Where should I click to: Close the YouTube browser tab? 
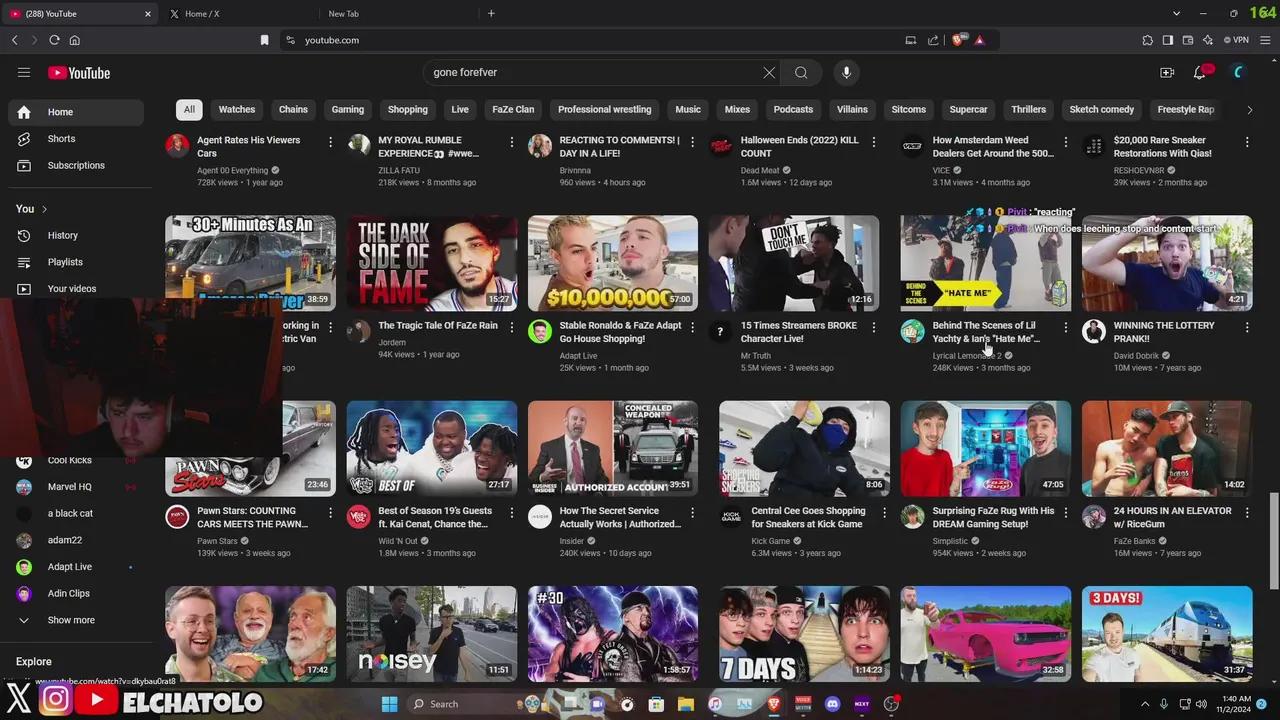click(148, 14)
